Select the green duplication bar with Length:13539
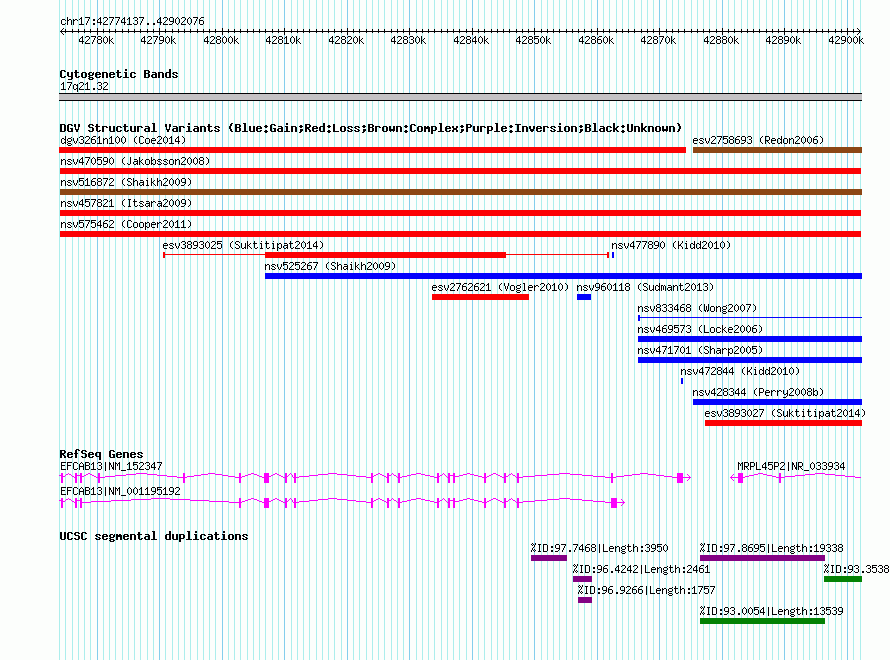The image size is (890, 660). pyautogui.click(x=762, y=621)
